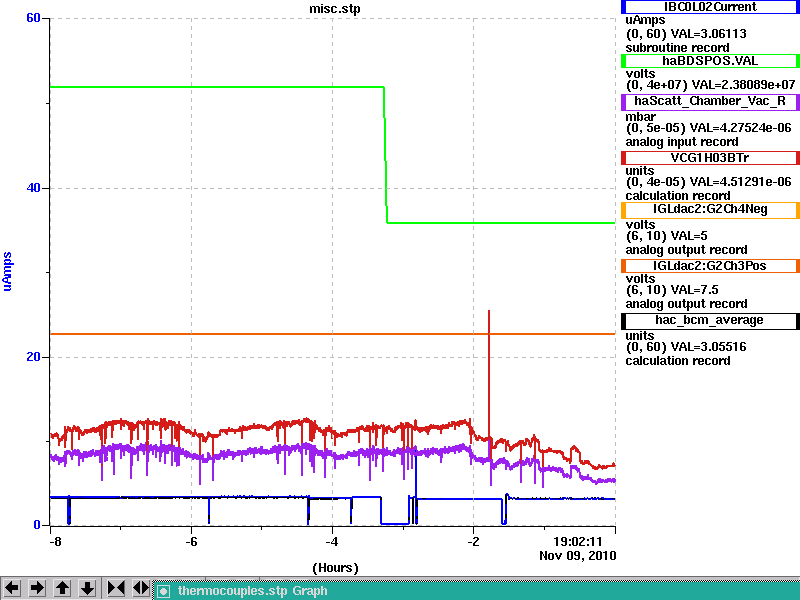Click the y-axis tick label 40
The width and height of the screenshot is (800, 600).
click(33, 188)
